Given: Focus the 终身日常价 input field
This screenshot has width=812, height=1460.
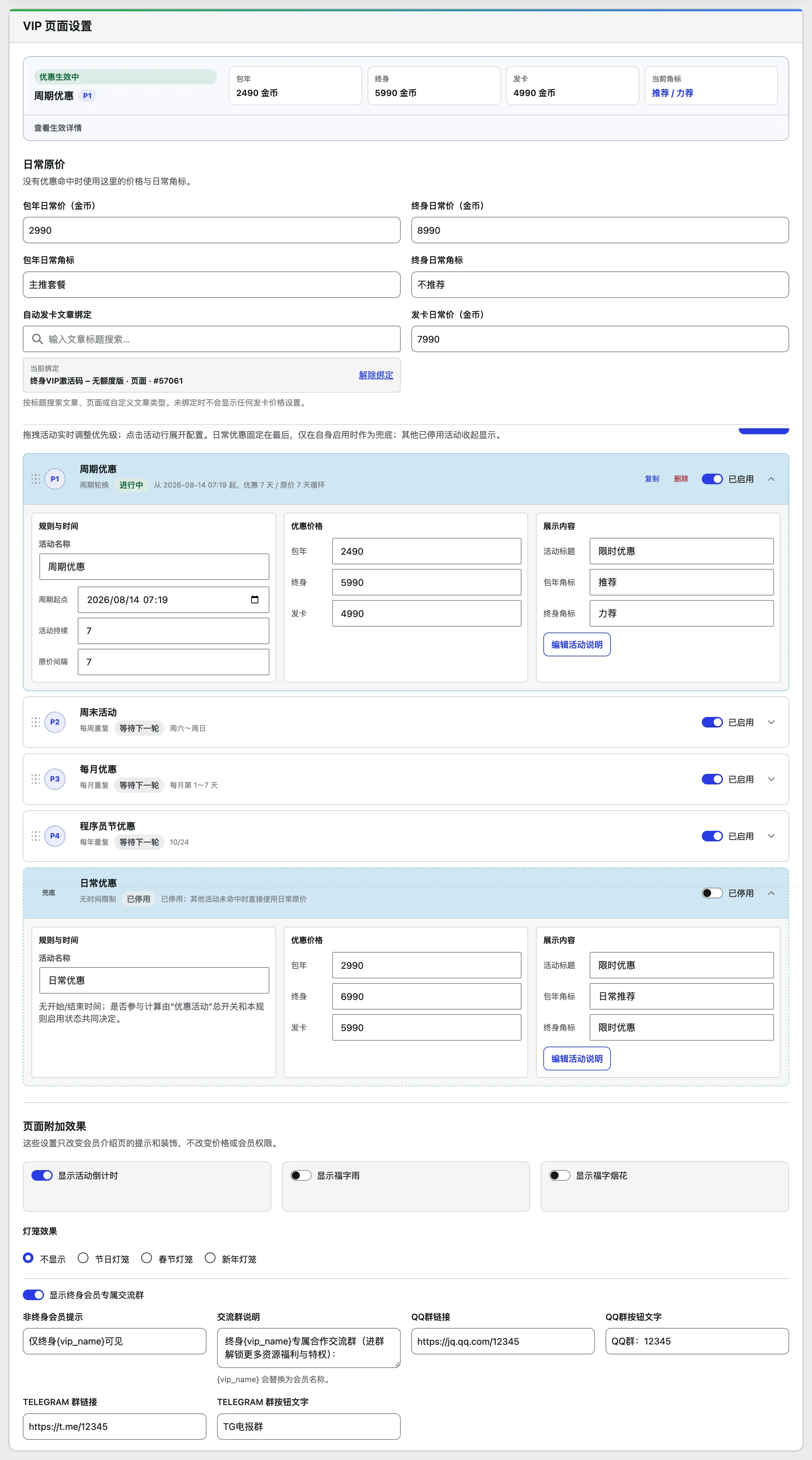Looking at the screenshot, I should [600, 230].
